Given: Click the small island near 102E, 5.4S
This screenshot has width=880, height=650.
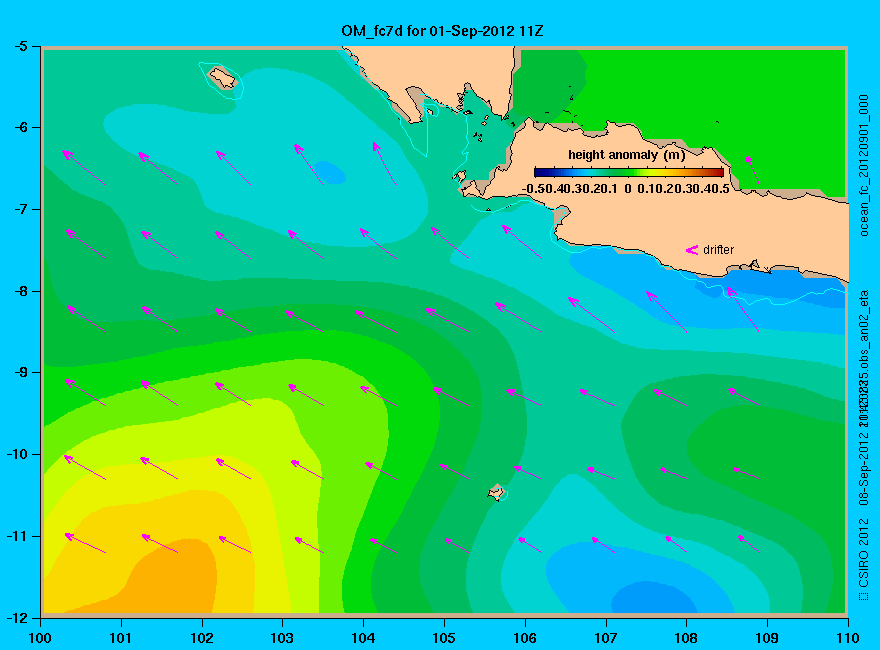Looking at the screenshot, I should [223, 77].
